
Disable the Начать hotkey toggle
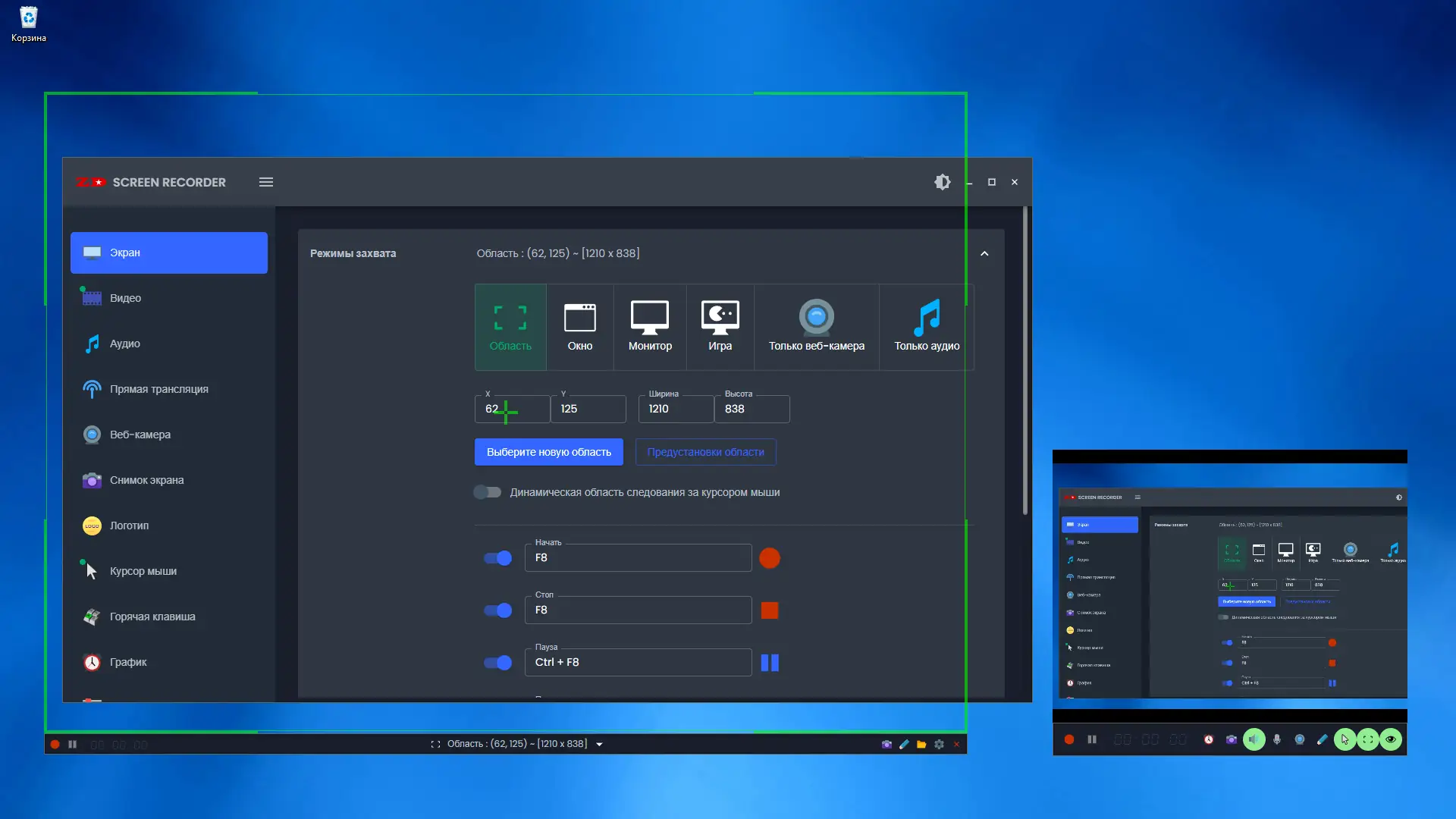pyautogui.click(x=498, y=559)
